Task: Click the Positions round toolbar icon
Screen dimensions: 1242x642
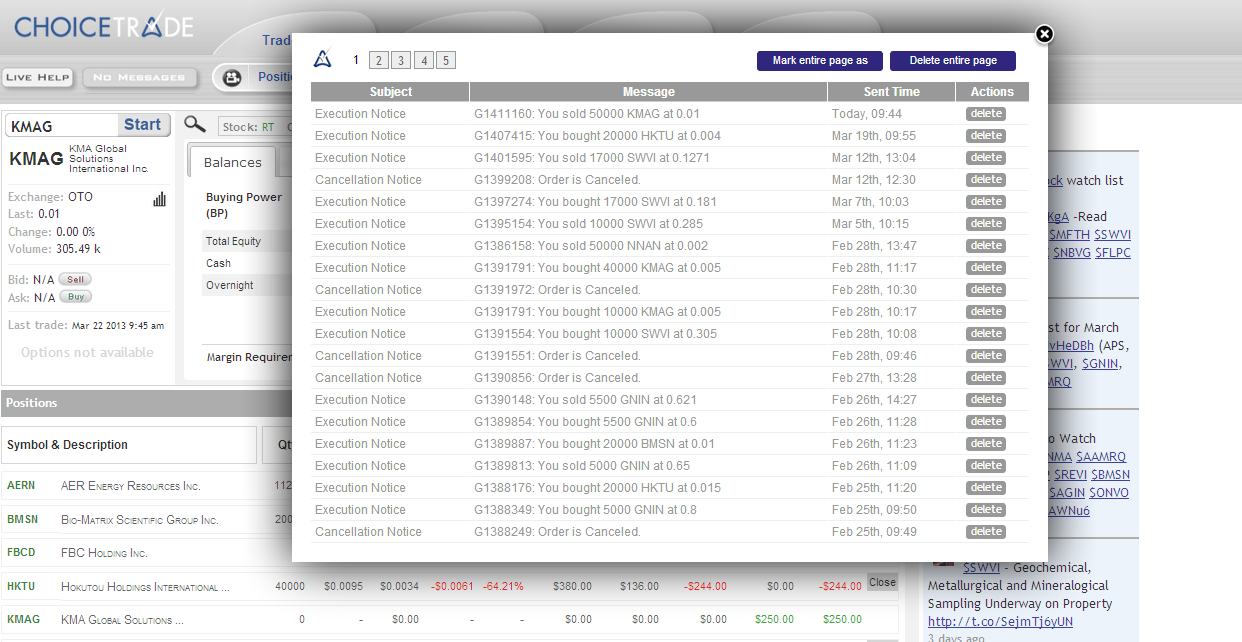Action: pos(232,77)
